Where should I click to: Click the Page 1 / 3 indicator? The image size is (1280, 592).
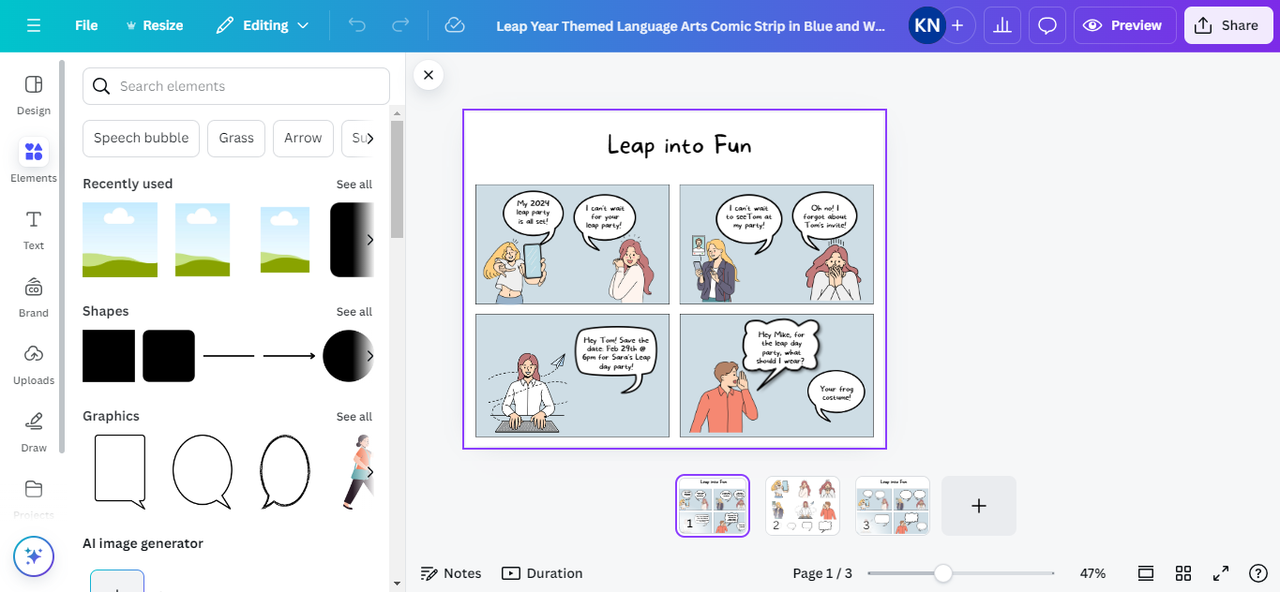[822, 573]
